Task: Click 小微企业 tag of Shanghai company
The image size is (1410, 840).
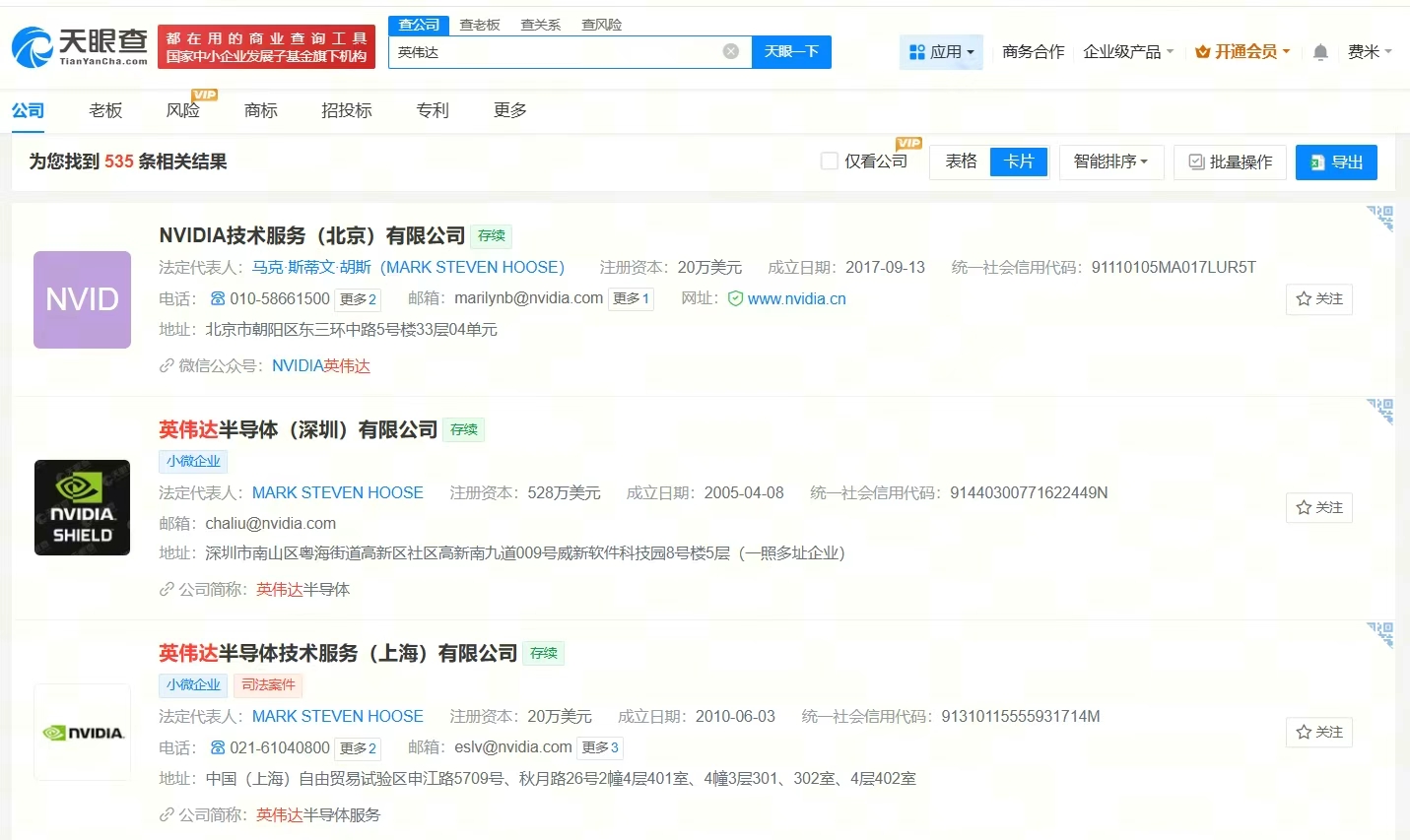Action: tap(193, 684)
